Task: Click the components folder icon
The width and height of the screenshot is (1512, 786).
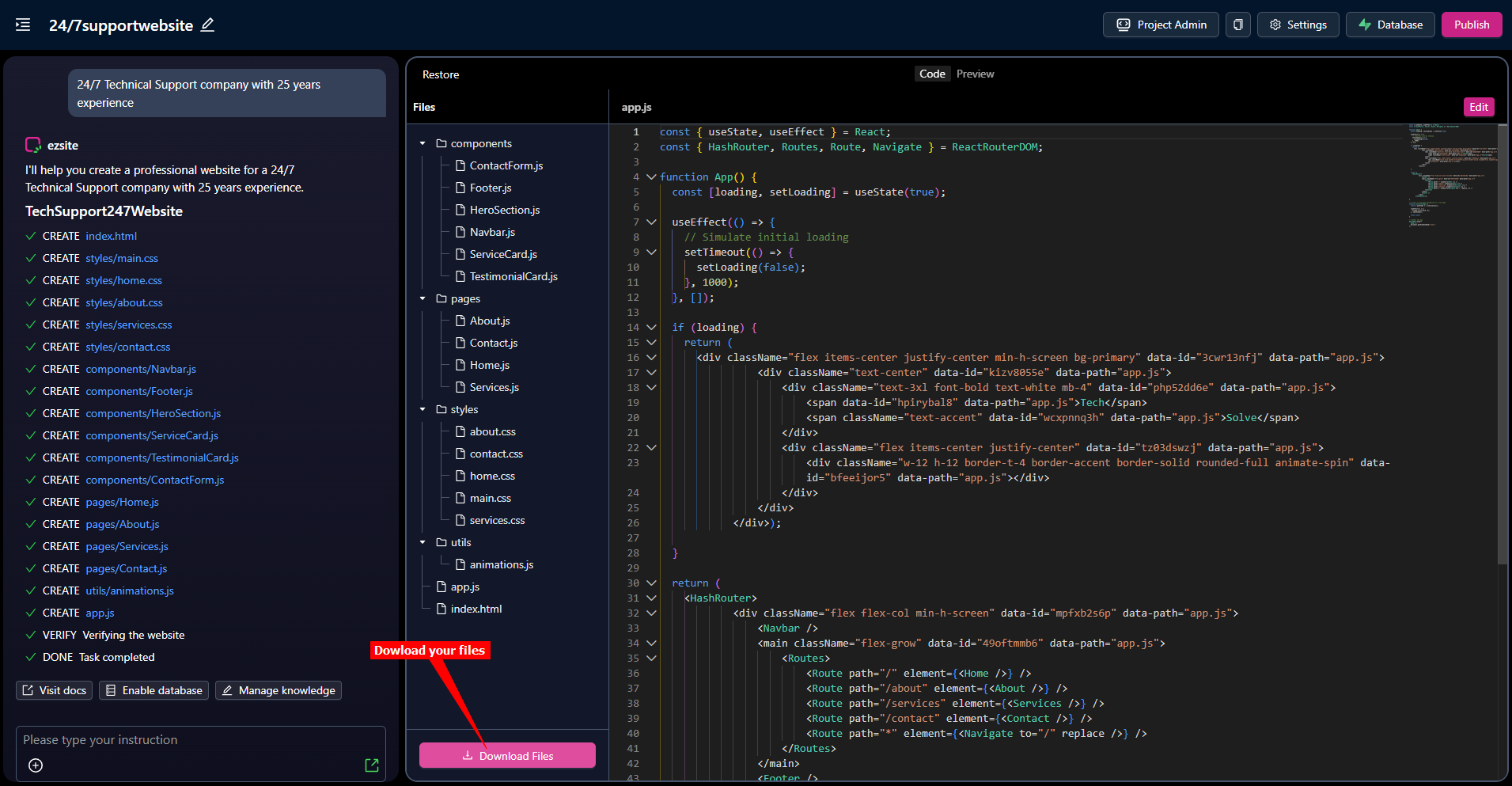Action: 441,143
